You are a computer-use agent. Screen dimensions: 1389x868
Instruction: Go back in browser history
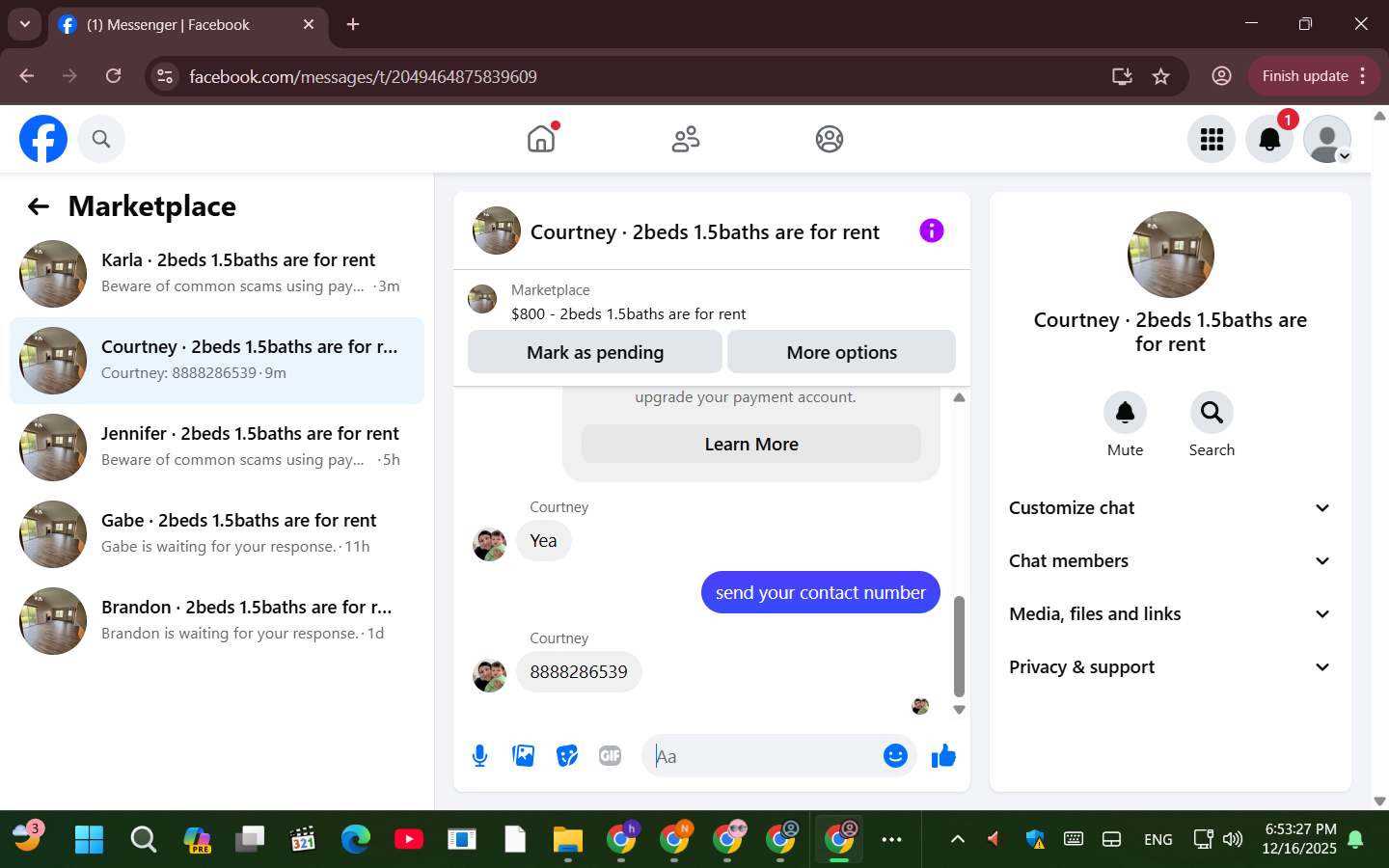27,76
